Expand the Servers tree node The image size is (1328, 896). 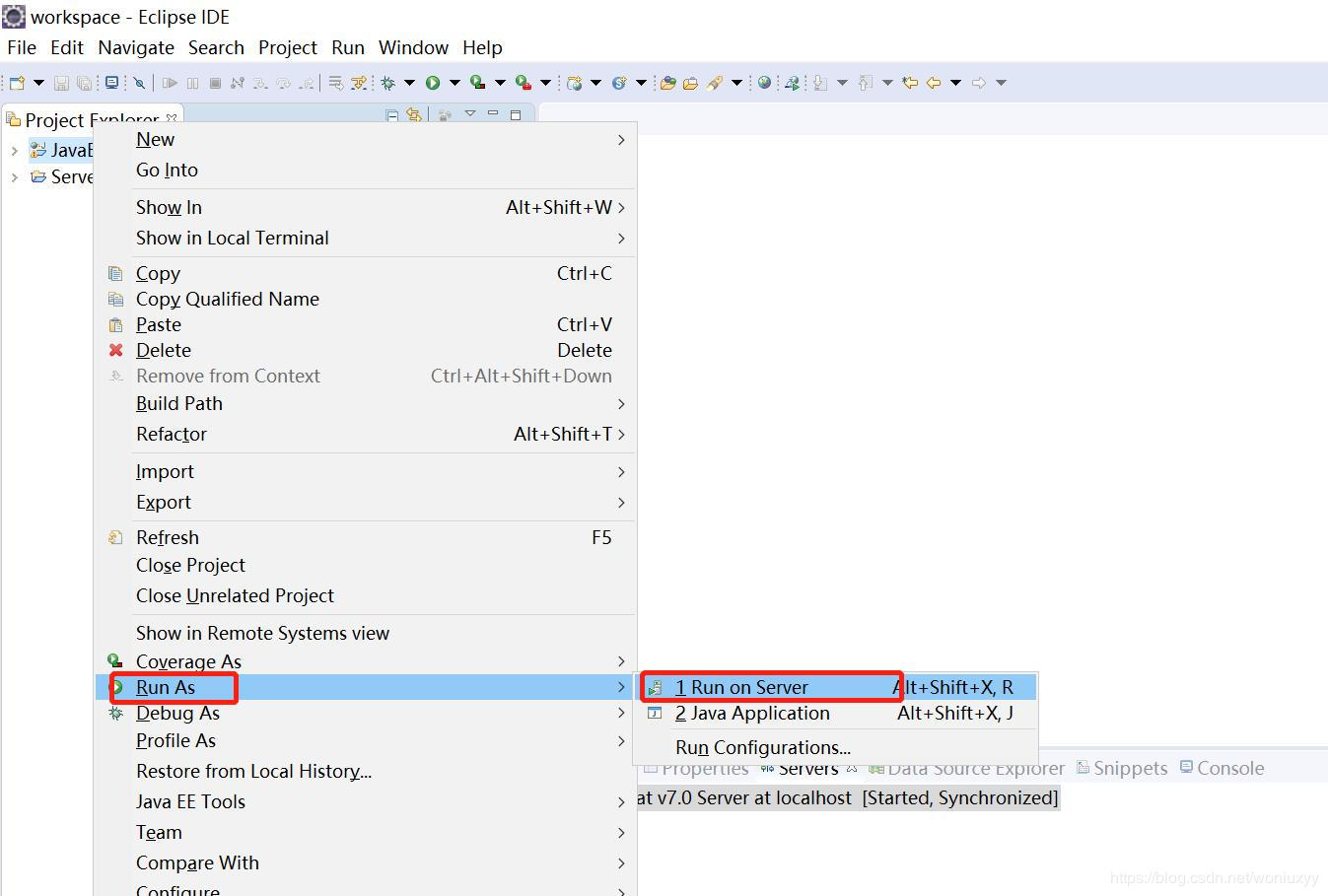point(14,177)
